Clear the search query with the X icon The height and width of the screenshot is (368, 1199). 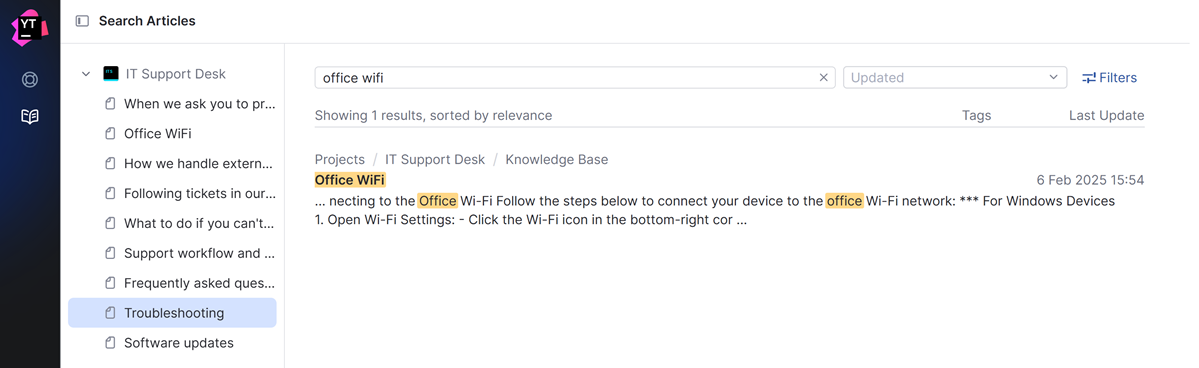[824, 77]
